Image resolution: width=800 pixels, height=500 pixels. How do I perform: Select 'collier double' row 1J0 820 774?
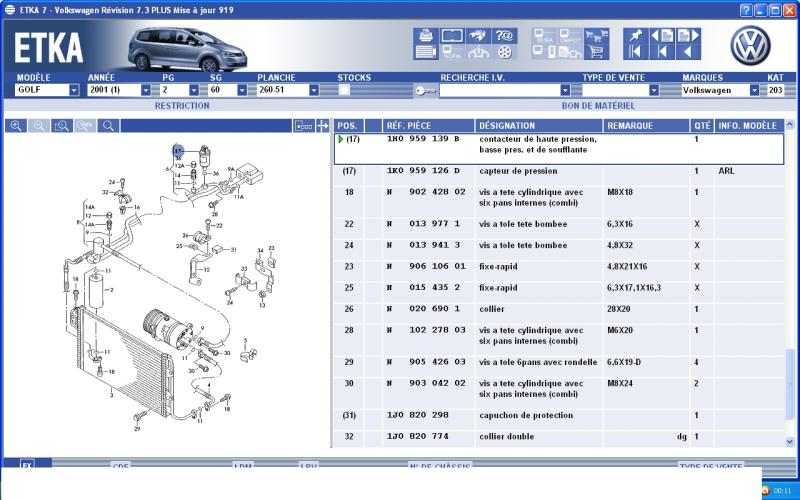[x=559, y=437]
